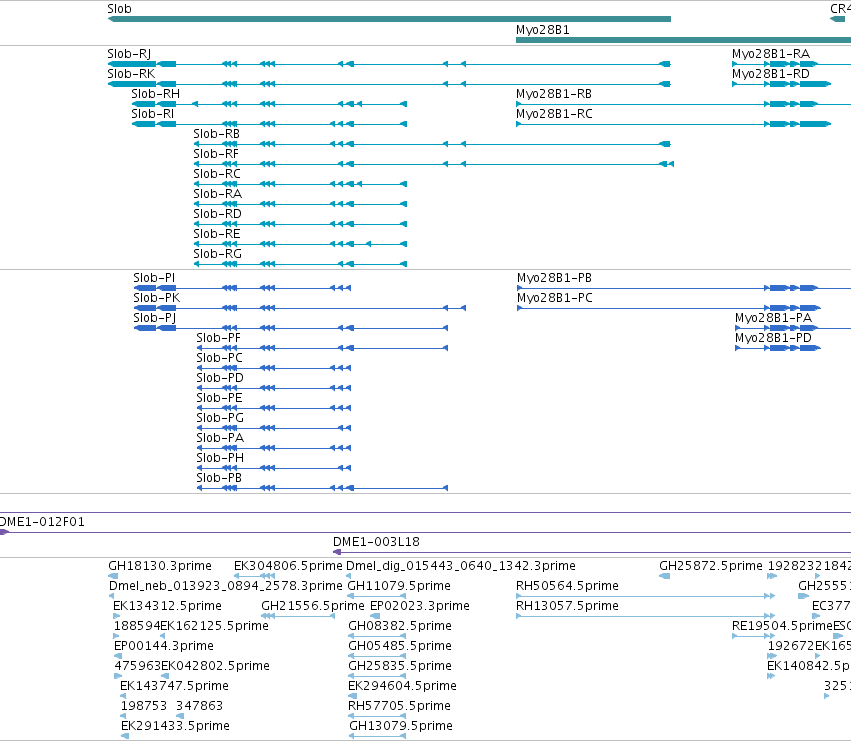Click the EK134312.5prime EST label
The image size is (851, 741).
pyautogui.click(x=167, y=606)
